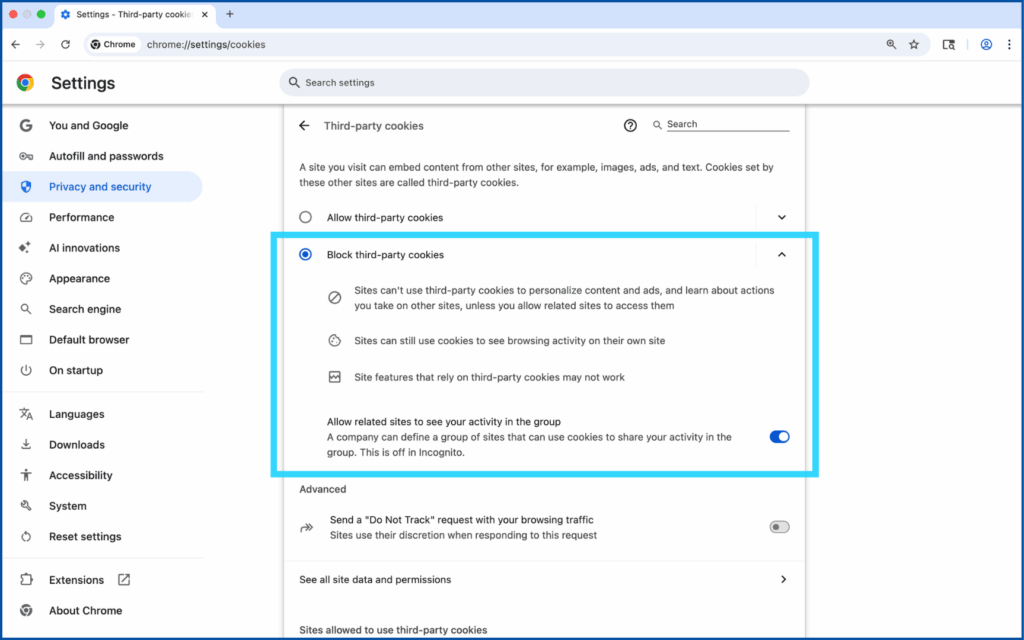Click the external link icon beside Extensions
Viewport: 1024px width, 640px height.
pyautogui.click(x=123, y=579)
